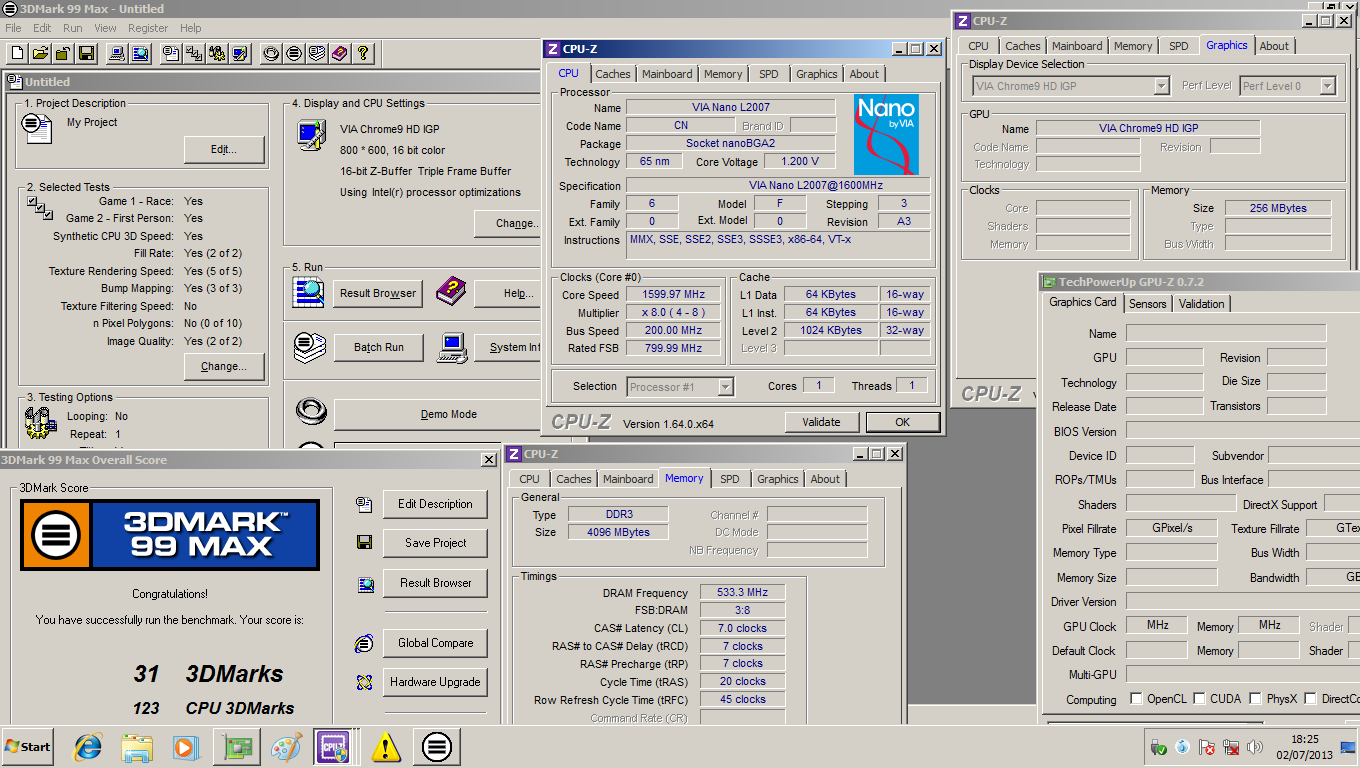This screenshot has width=1360, height=768.
Task: Open the File menu in 3DMark
Action: (13, 28)
